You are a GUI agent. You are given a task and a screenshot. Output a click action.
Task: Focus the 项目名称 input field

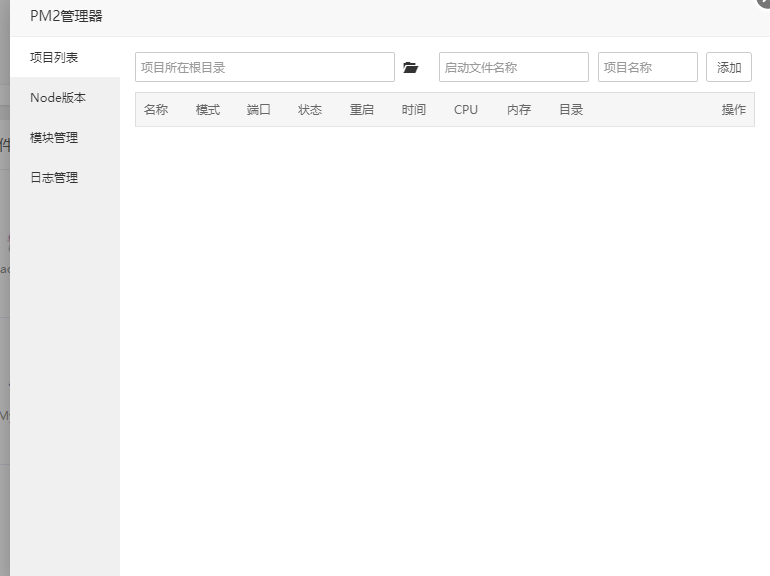coord(648,67)
